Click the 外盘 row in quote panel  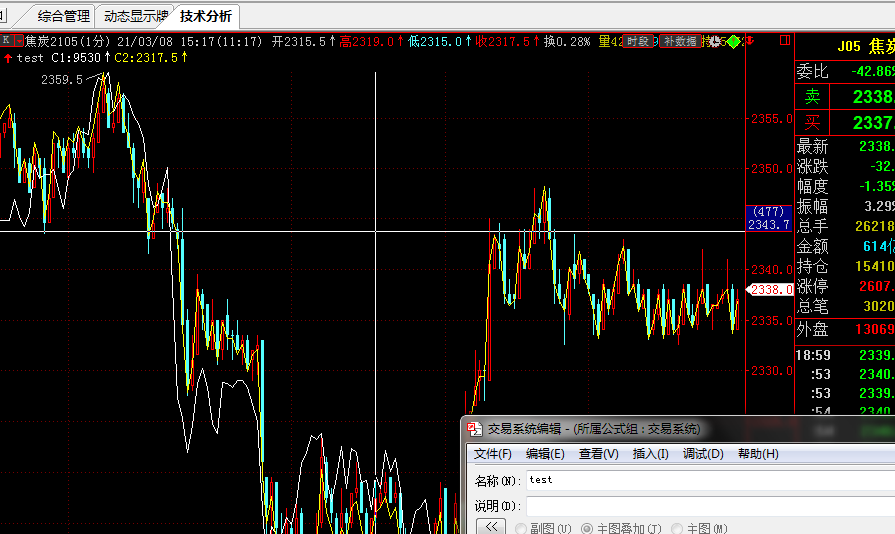pyautogui.click(x=845, y=330)
